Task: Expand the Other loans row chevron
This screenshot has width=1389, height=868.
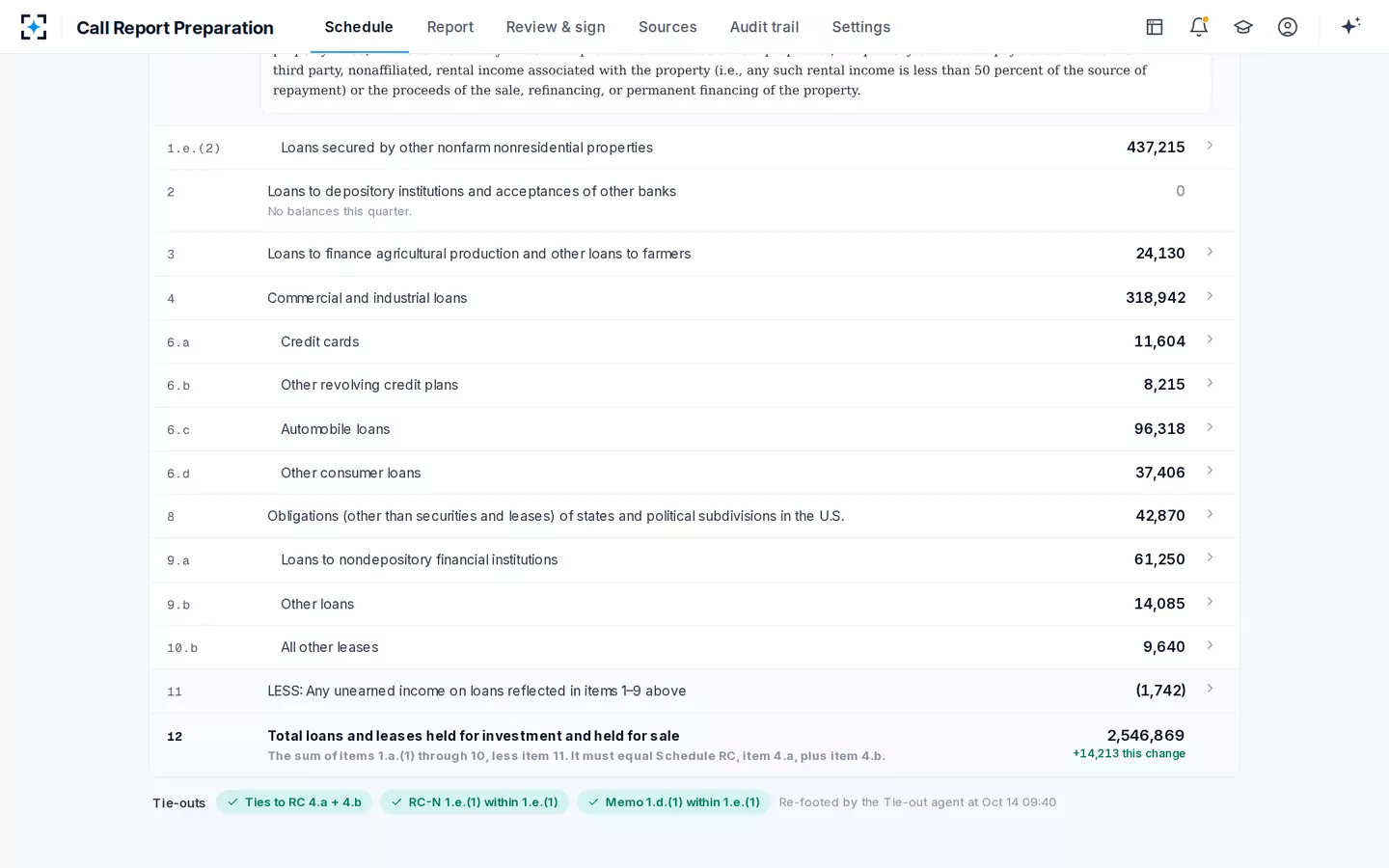Action: point(1210,602)
